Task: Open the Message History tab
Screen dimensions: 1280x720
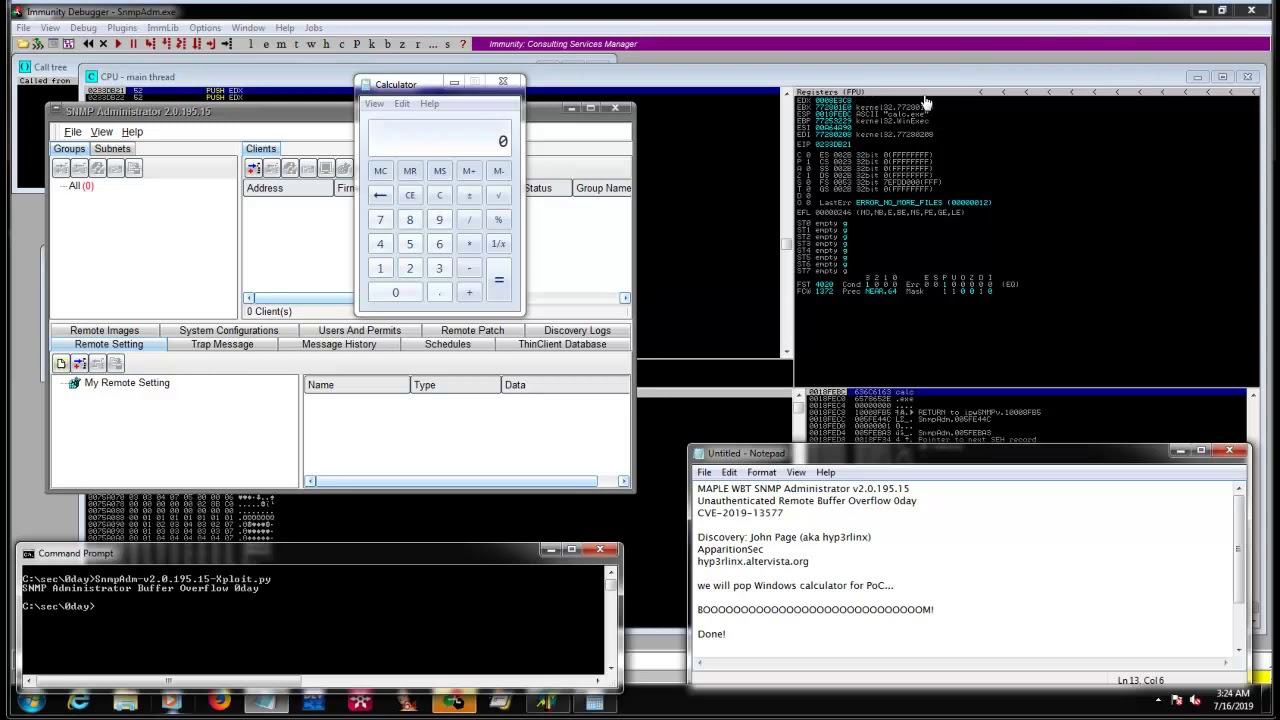Action: click(339, 344)
